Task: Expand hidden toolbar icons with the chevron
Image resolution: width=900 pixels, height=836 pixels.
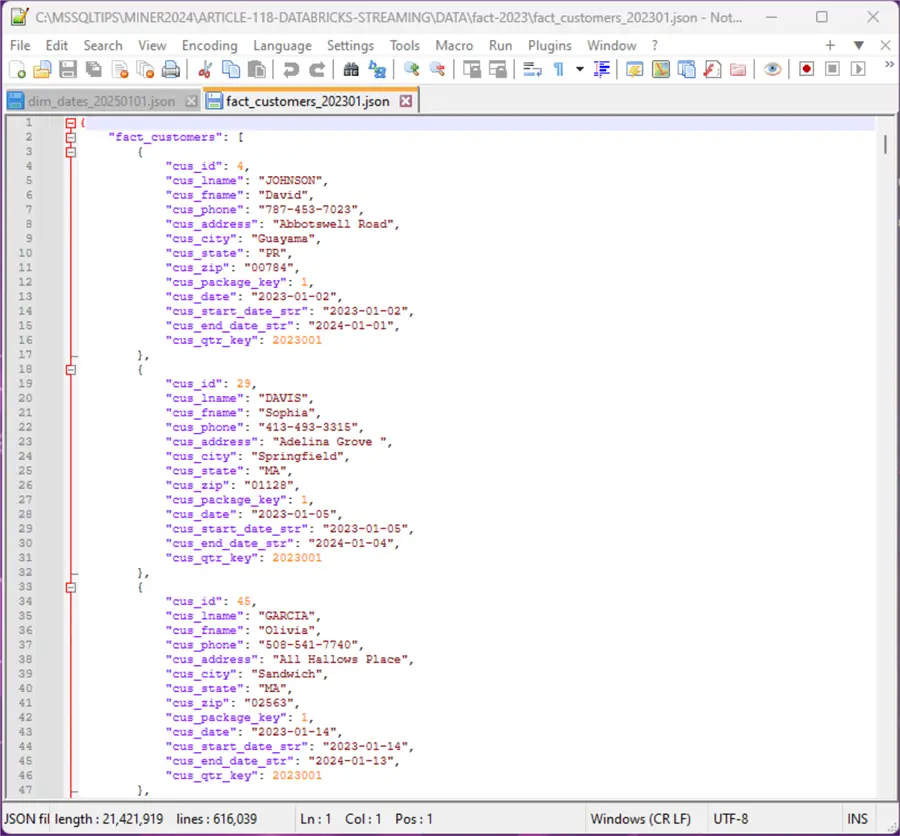Action: (889, 64)
